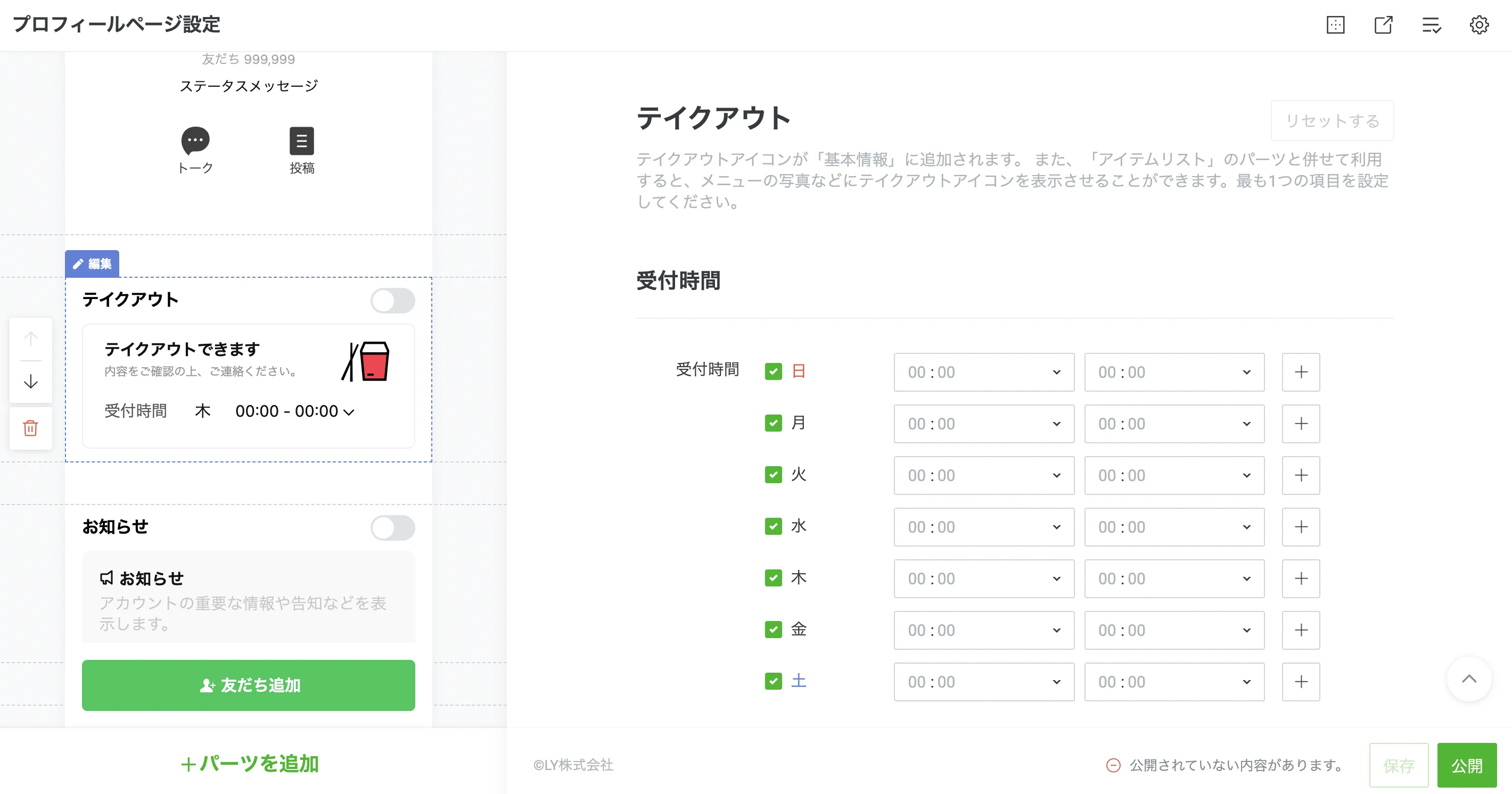1512x794 pixels.
Task: Click the green 友だち追加 button
Action: (x=248, y=685)
